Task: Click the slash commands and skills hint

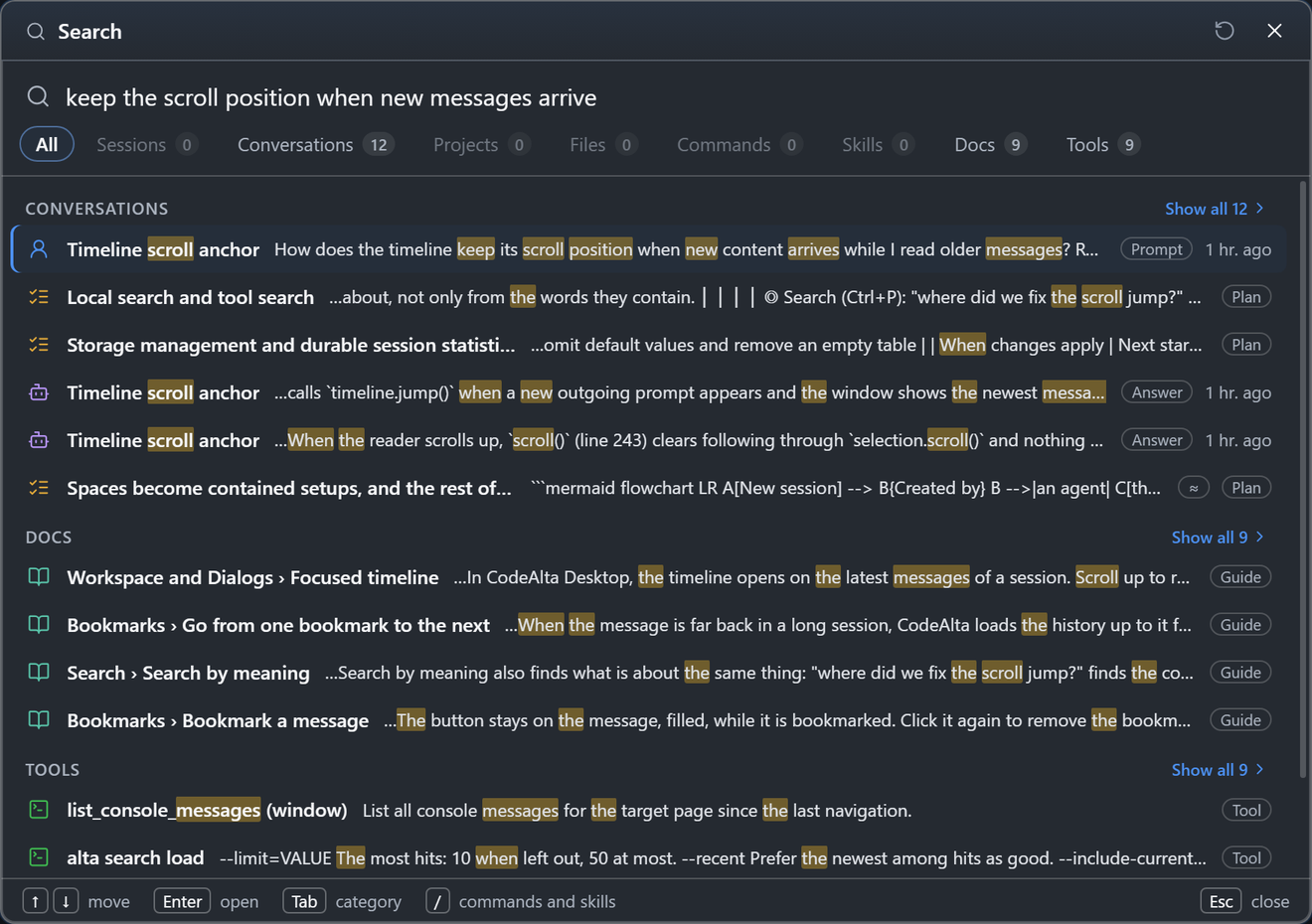Action: pyautogui.click(x=438, y=901)
